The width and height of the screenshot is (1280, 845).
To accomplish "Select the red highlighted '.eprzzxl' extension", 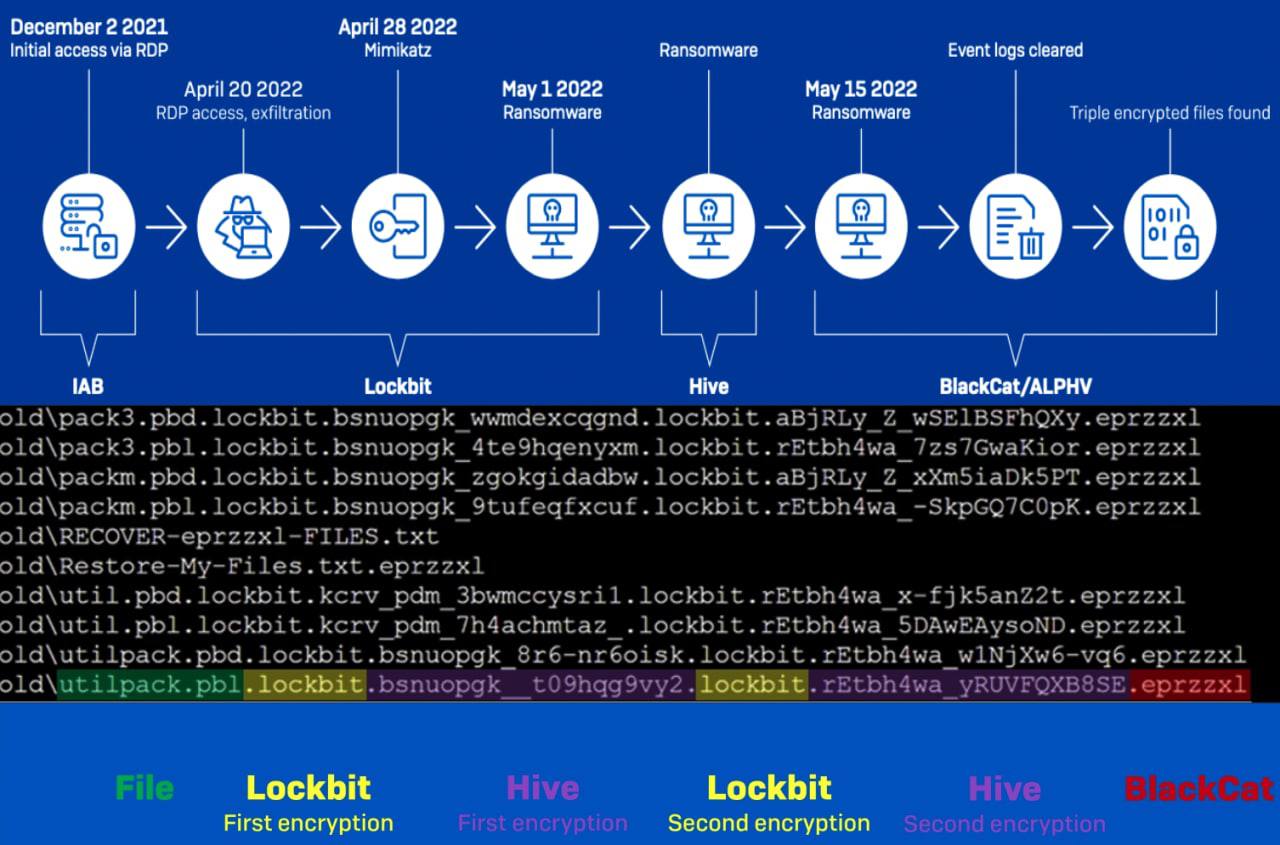I will point(1189,686).
